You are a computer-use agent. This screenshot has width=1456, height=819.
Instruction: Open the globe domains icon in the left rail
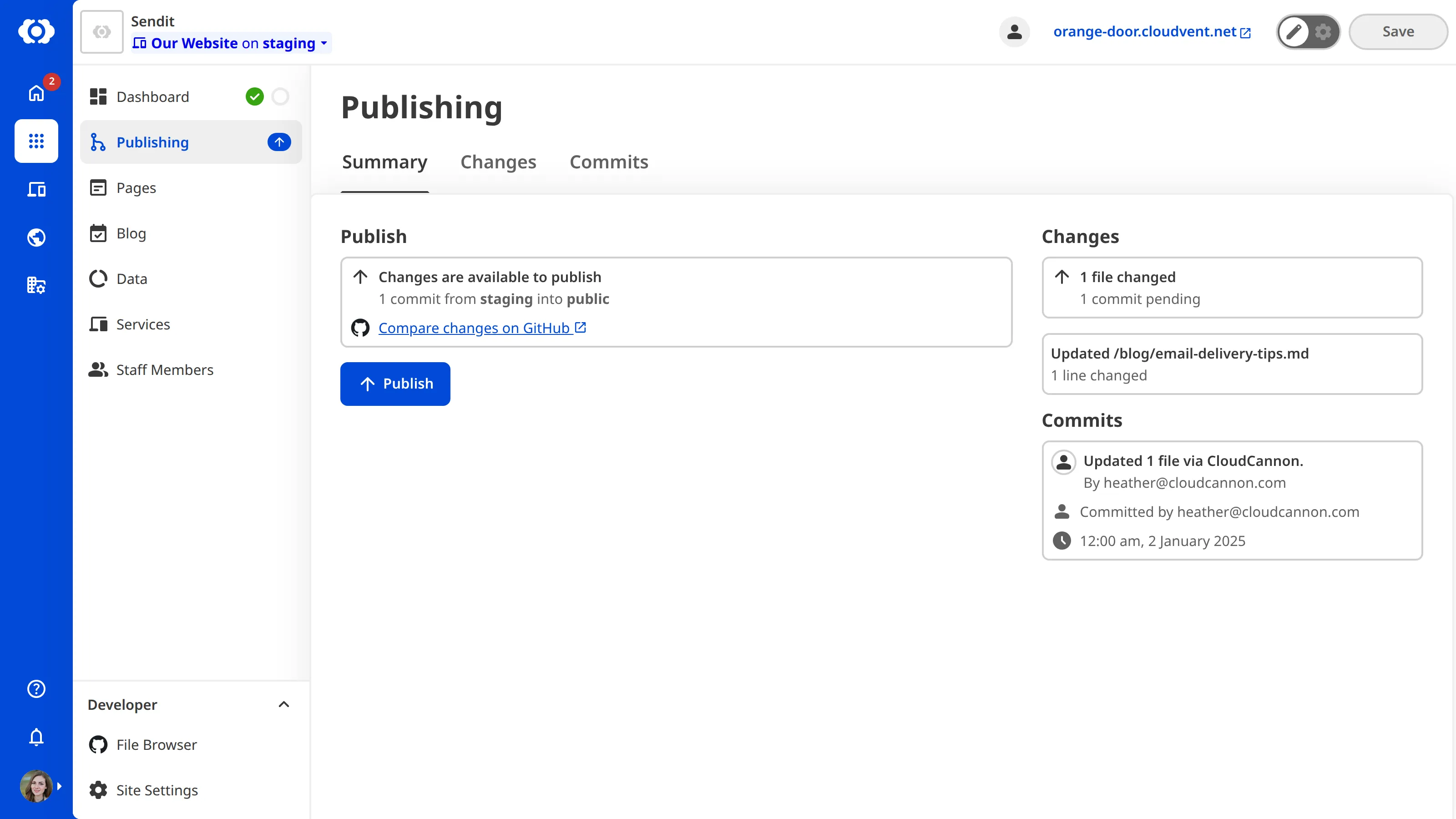click(x=36, y=238)
